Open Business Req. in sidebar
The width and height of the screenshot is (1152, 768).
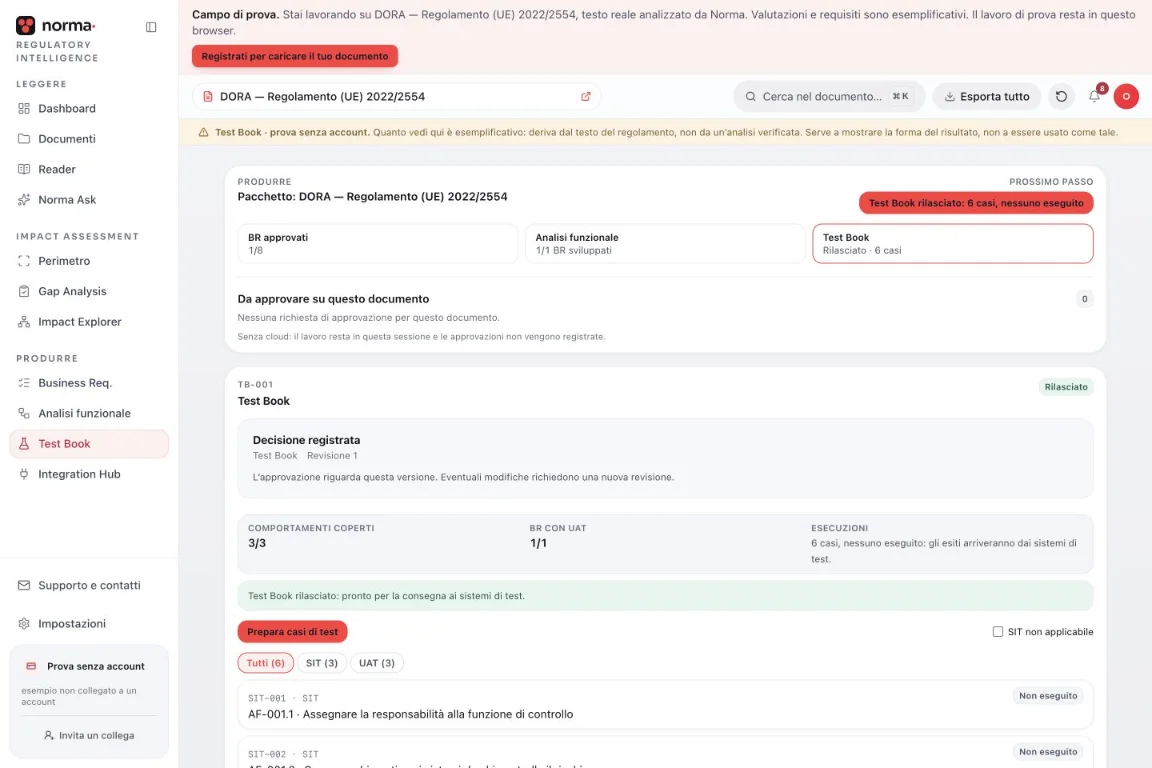point(89,383)
